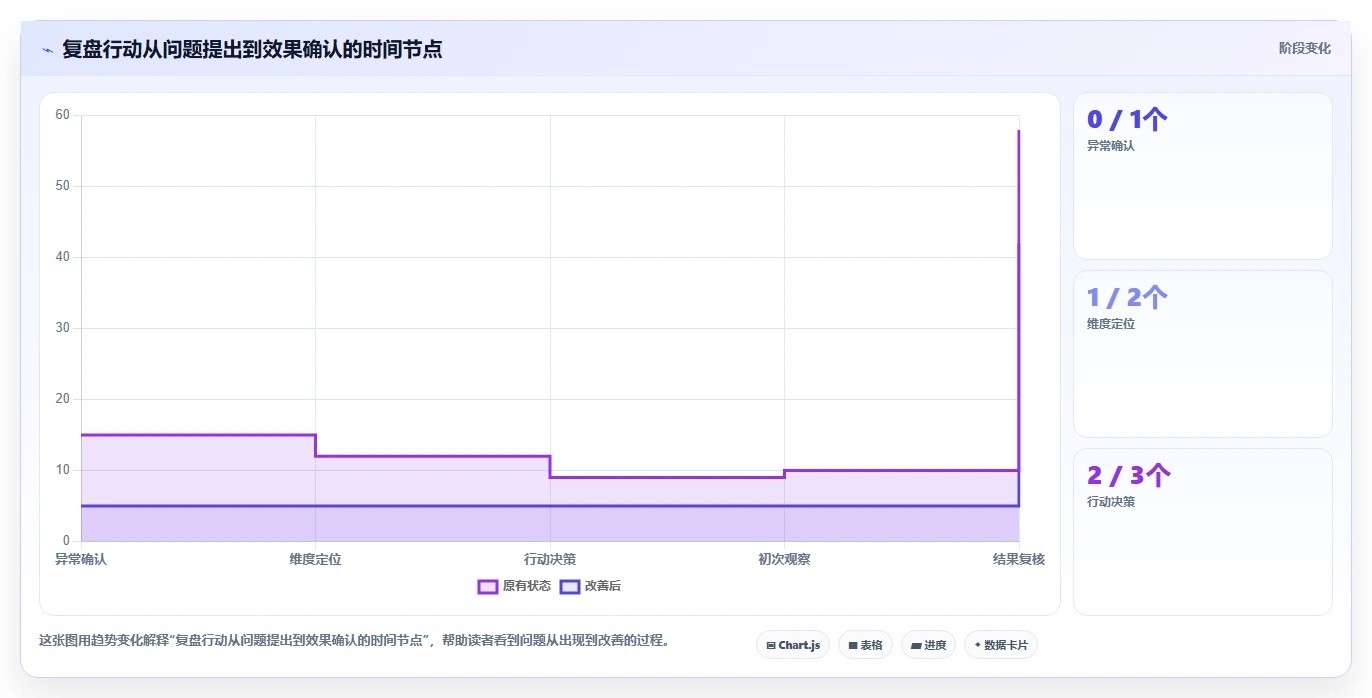Click the 改善后 legend label
The height and width of the screenshot is (698, 1372).
602,586
